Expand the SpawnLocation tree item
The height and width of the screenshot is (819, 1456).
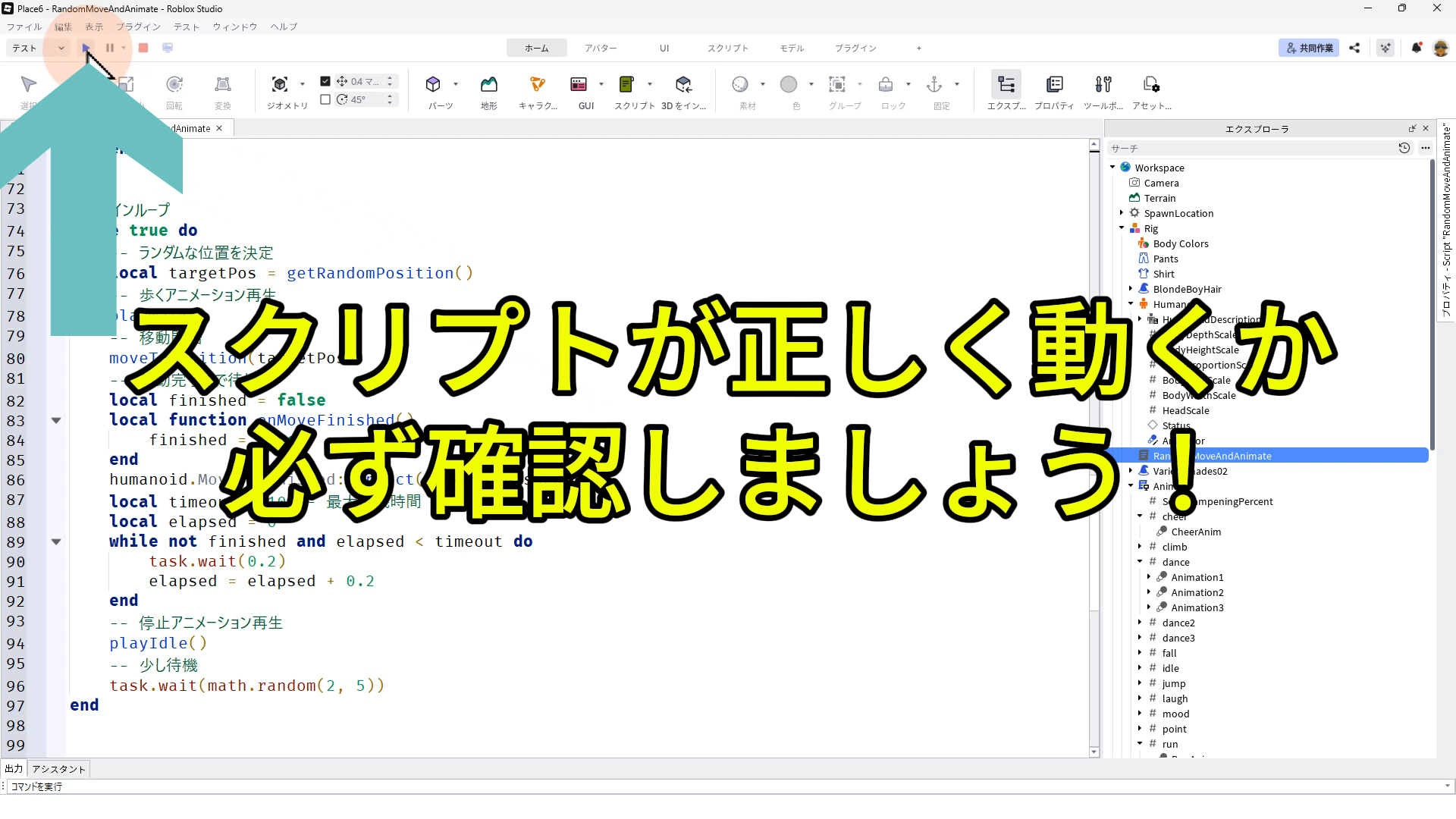[1122, 213]
